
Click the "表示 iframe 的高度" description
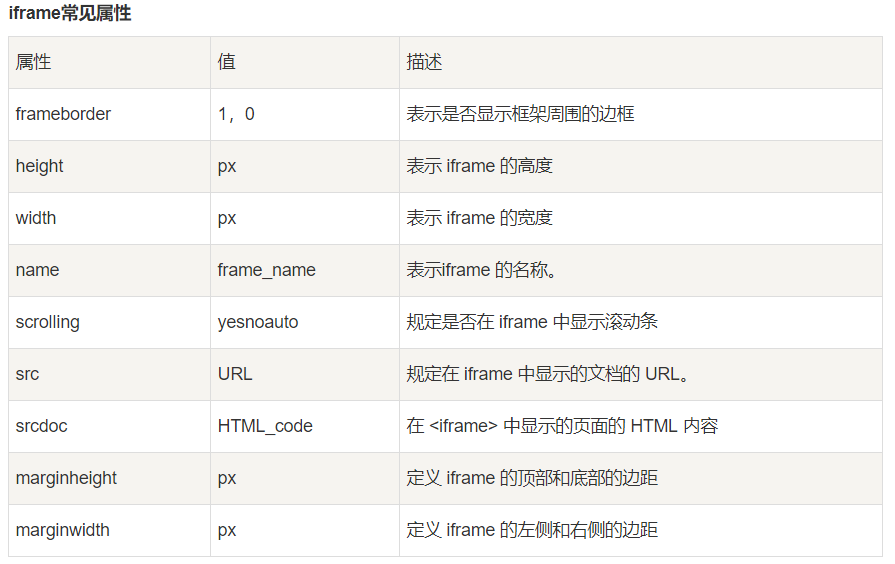(x=479, y=166)
